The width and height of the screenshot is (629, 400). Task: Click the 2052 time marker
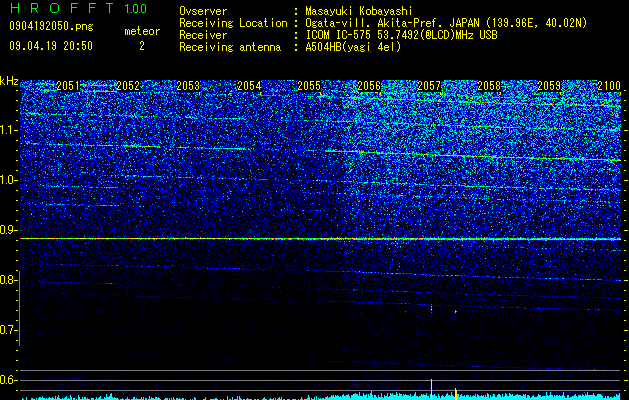[x=128, y=86]
